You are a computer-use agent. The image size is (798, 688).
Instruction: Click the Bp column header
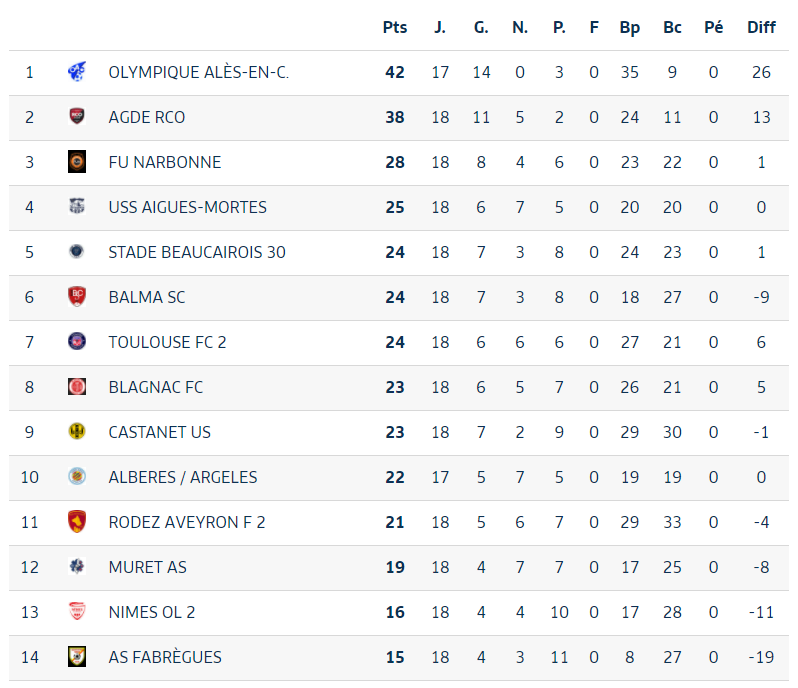(x=630, y=27)
